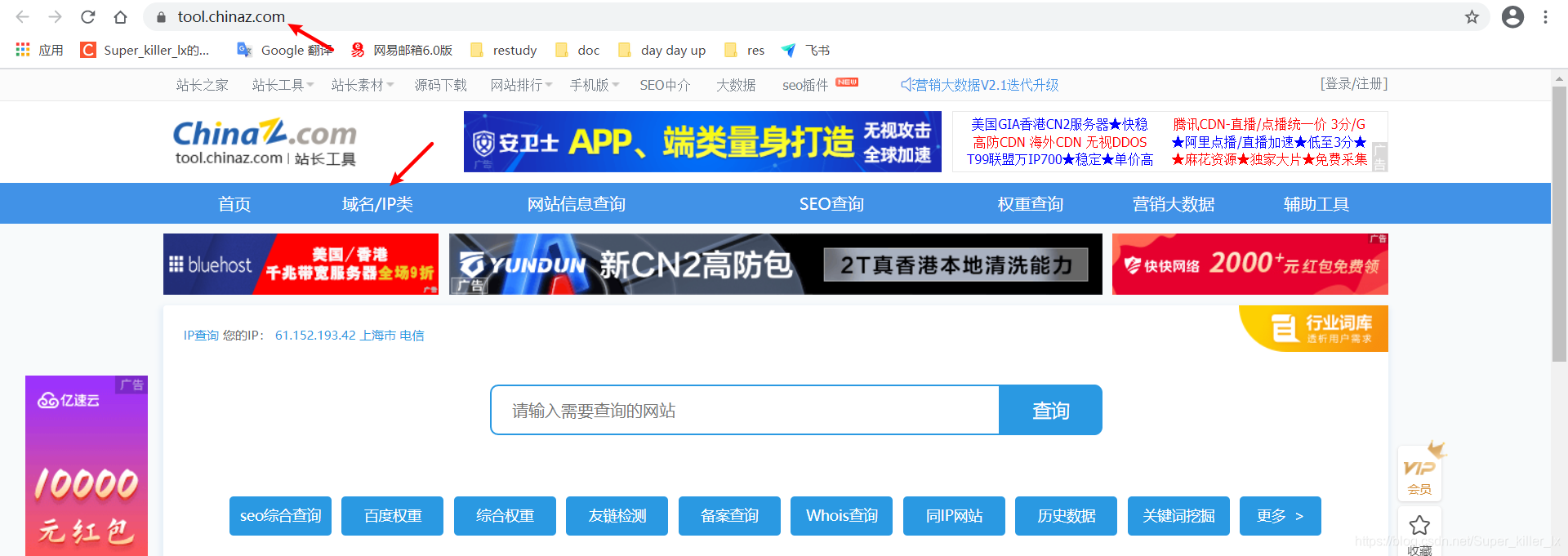Expand the 站长工具 dropdown menu

pos(283,85)
